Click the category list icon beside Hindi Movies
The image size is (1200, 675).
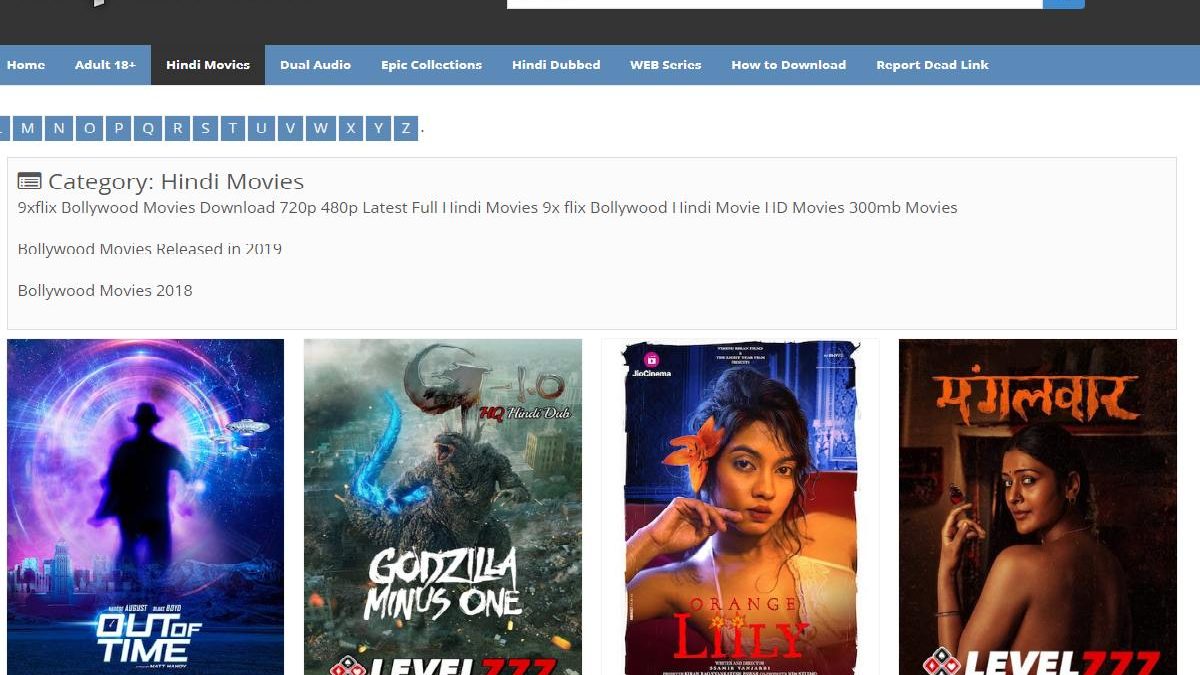point(29,182)
